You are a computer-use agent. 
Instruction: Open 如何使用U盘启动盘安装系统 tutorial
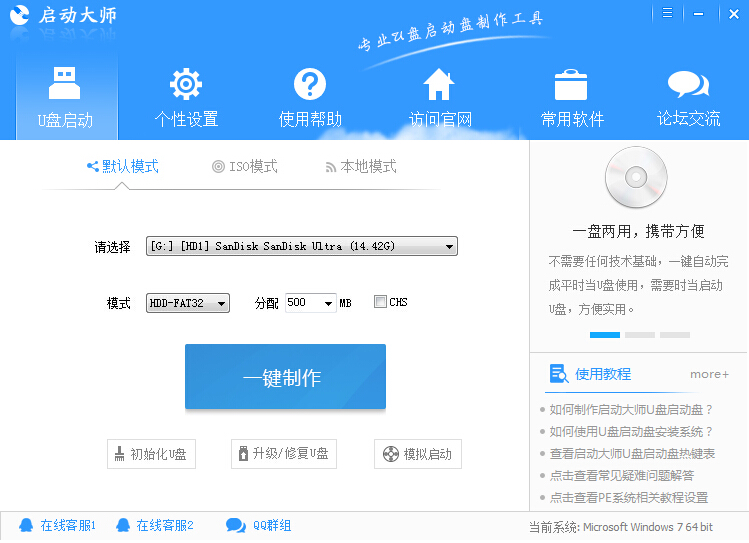coord(631,432)
